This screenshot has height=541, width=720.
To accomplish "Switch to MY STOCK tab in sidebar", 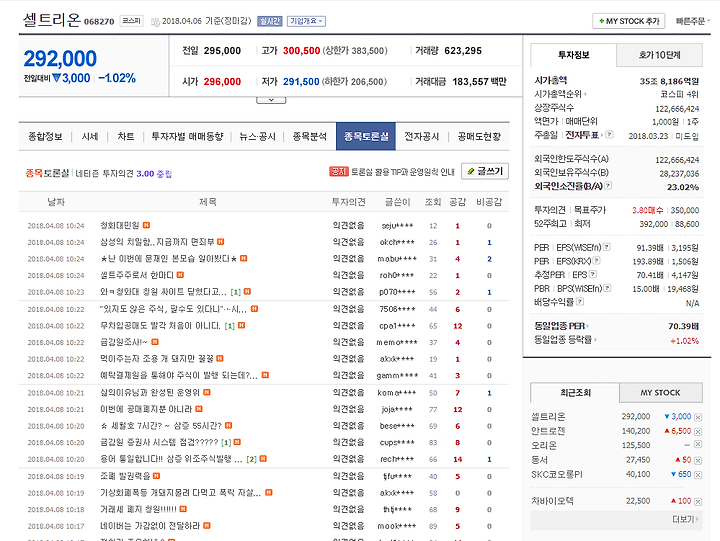I will click(x=661, y=393).
